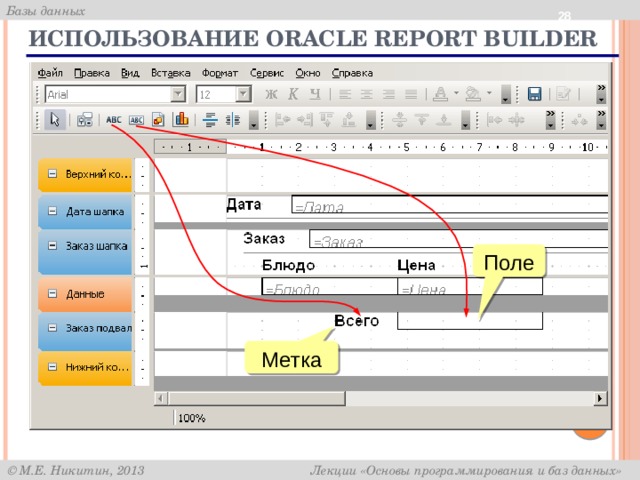Open the Вставка menu

coord(171,73)
